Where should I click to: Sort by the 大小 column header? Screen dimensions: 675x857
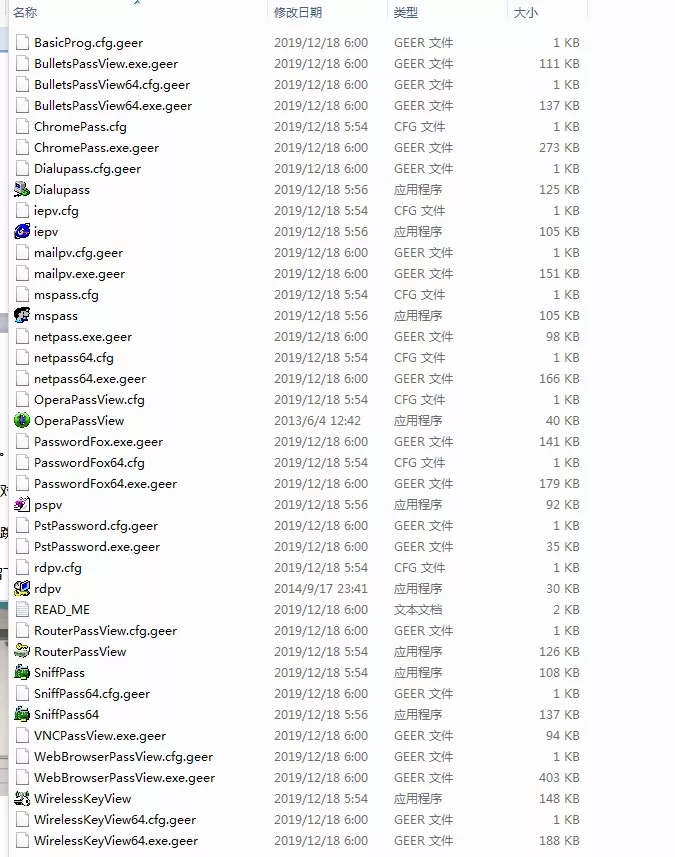(x=525, y=13)
